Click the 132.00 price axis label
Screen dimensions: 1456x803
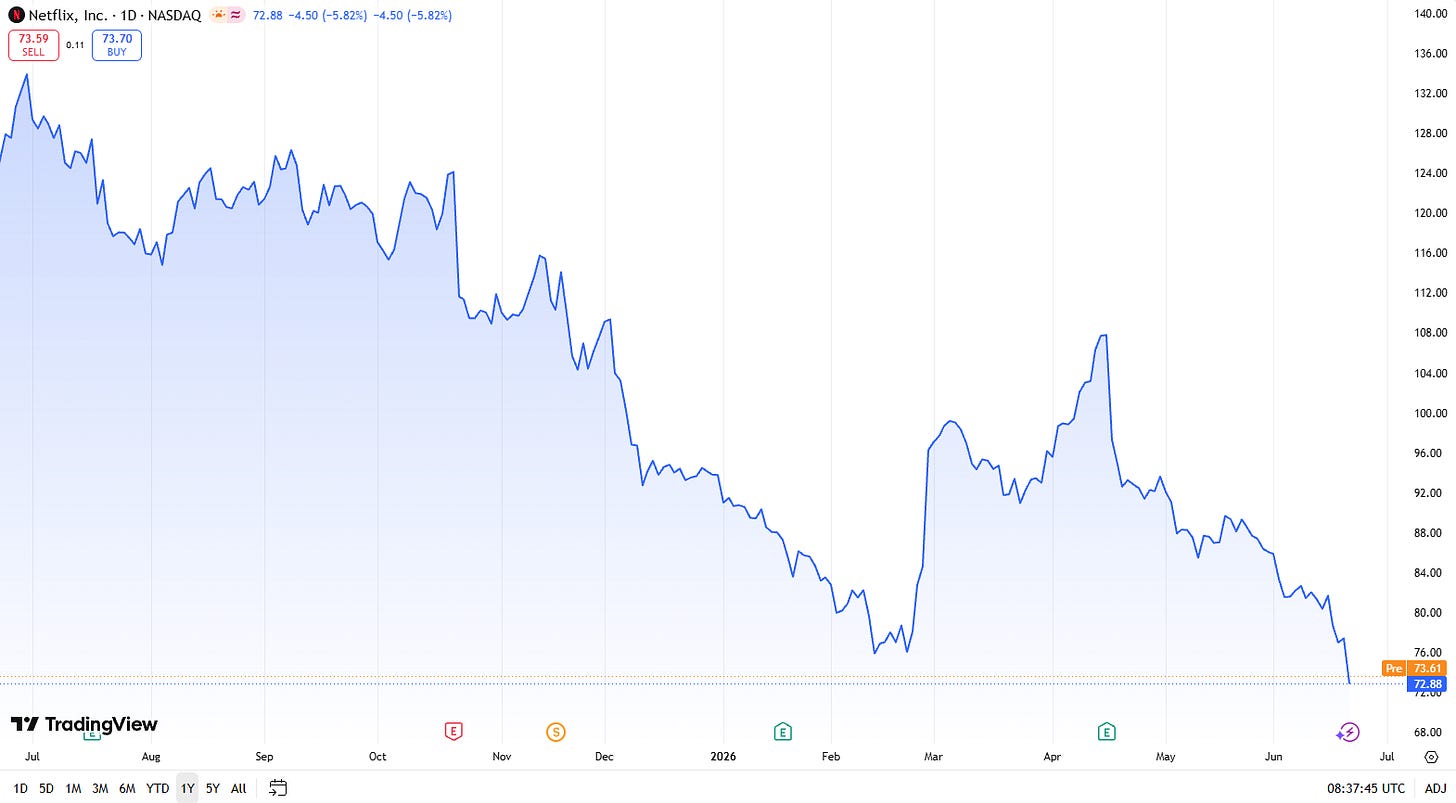pos(1431,93)
